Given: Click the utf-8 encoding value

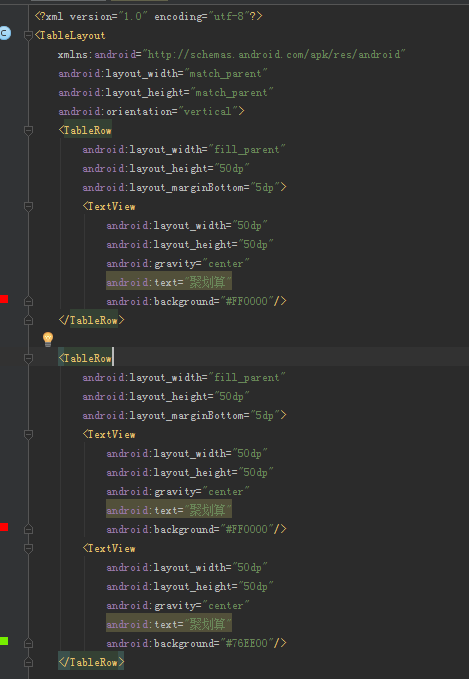Looking at the screenshot, I should pos(228,16).
